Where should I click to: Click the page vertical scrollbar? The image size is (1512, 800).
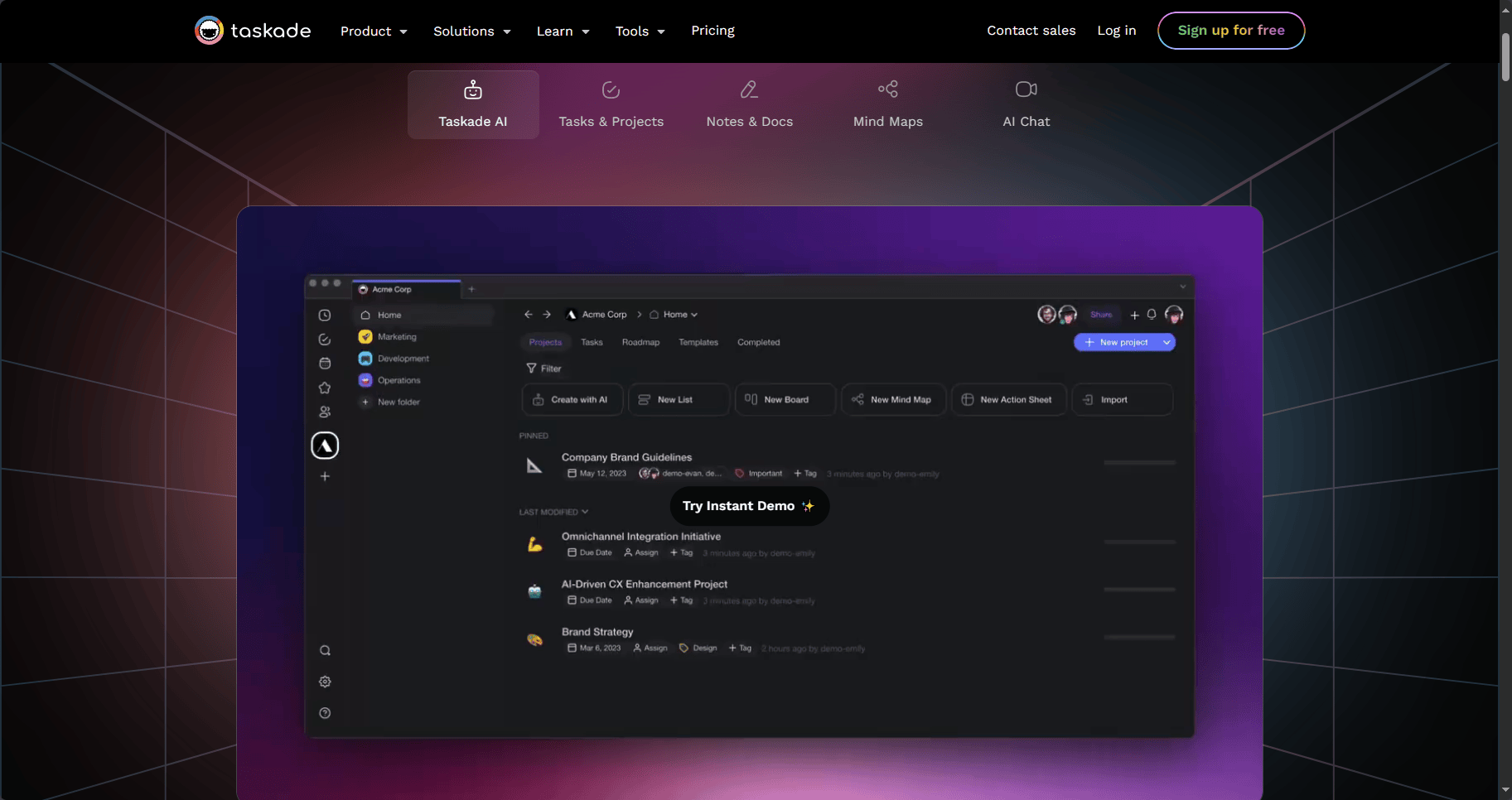coord(1505,58)
